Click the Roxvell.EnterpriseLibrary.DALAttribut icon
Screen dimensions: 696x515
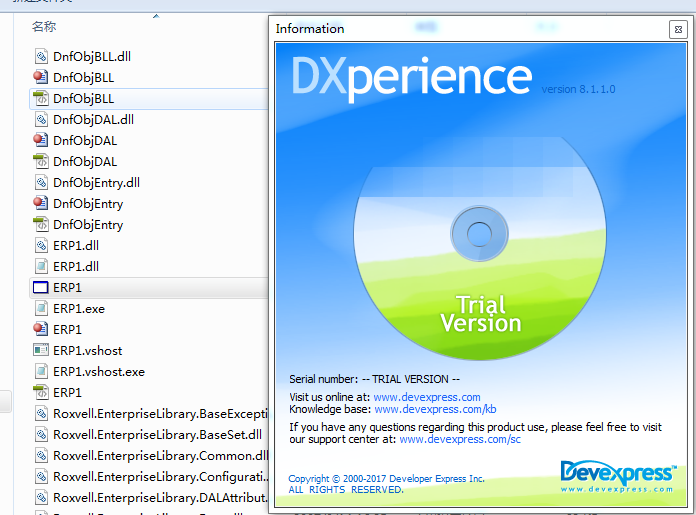tap(41, 497)
